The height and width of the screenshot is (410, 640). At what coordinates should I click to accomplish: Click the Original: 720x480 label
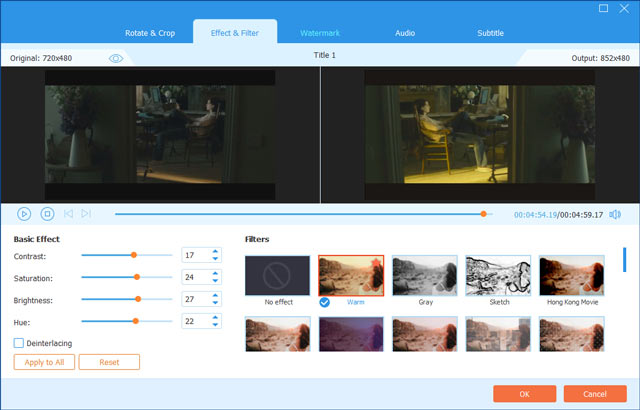41,58
